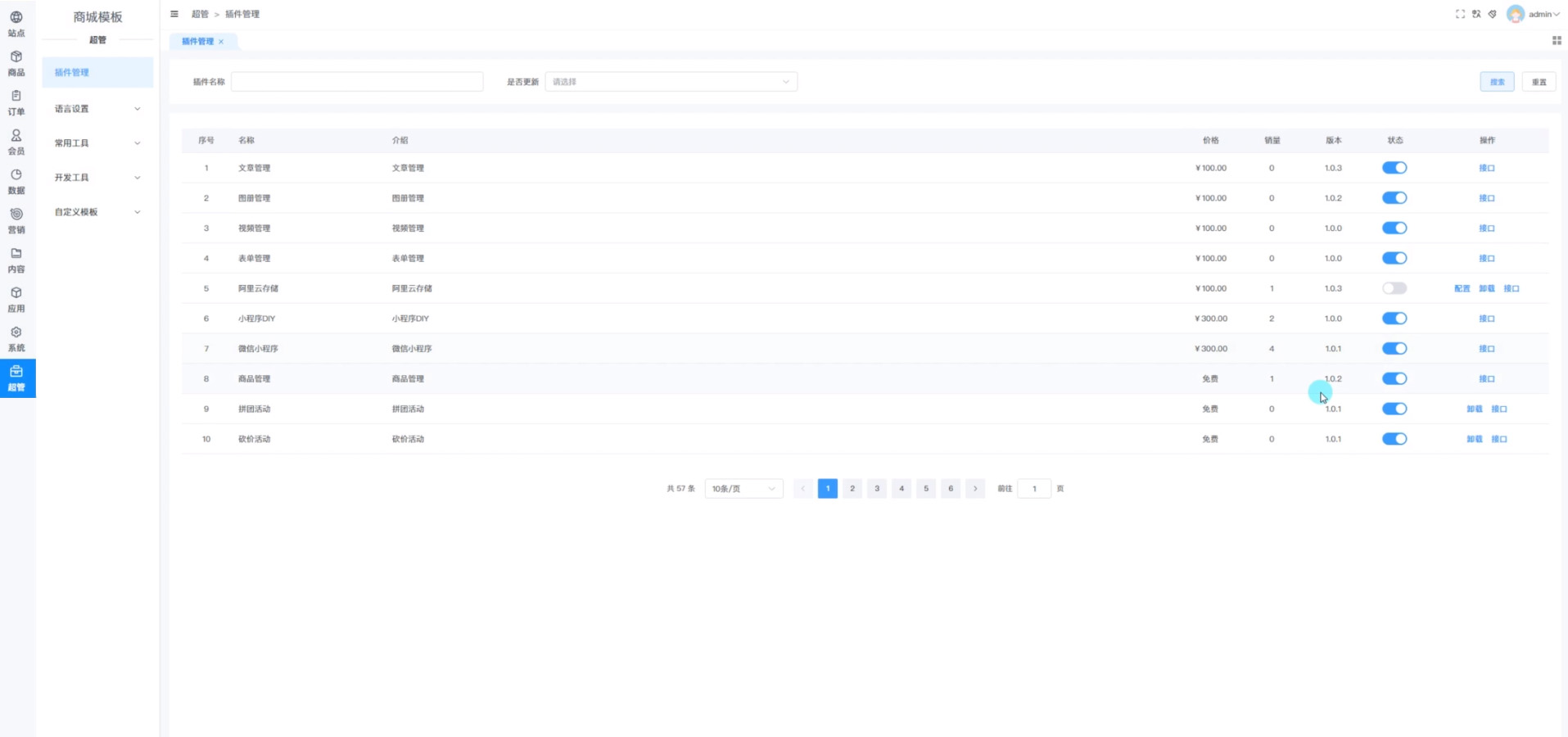The height and width of the screenshot is (737, 1568).
Task: Open the 订单 orders sidebar icon
Action: [x=16, y=102]
